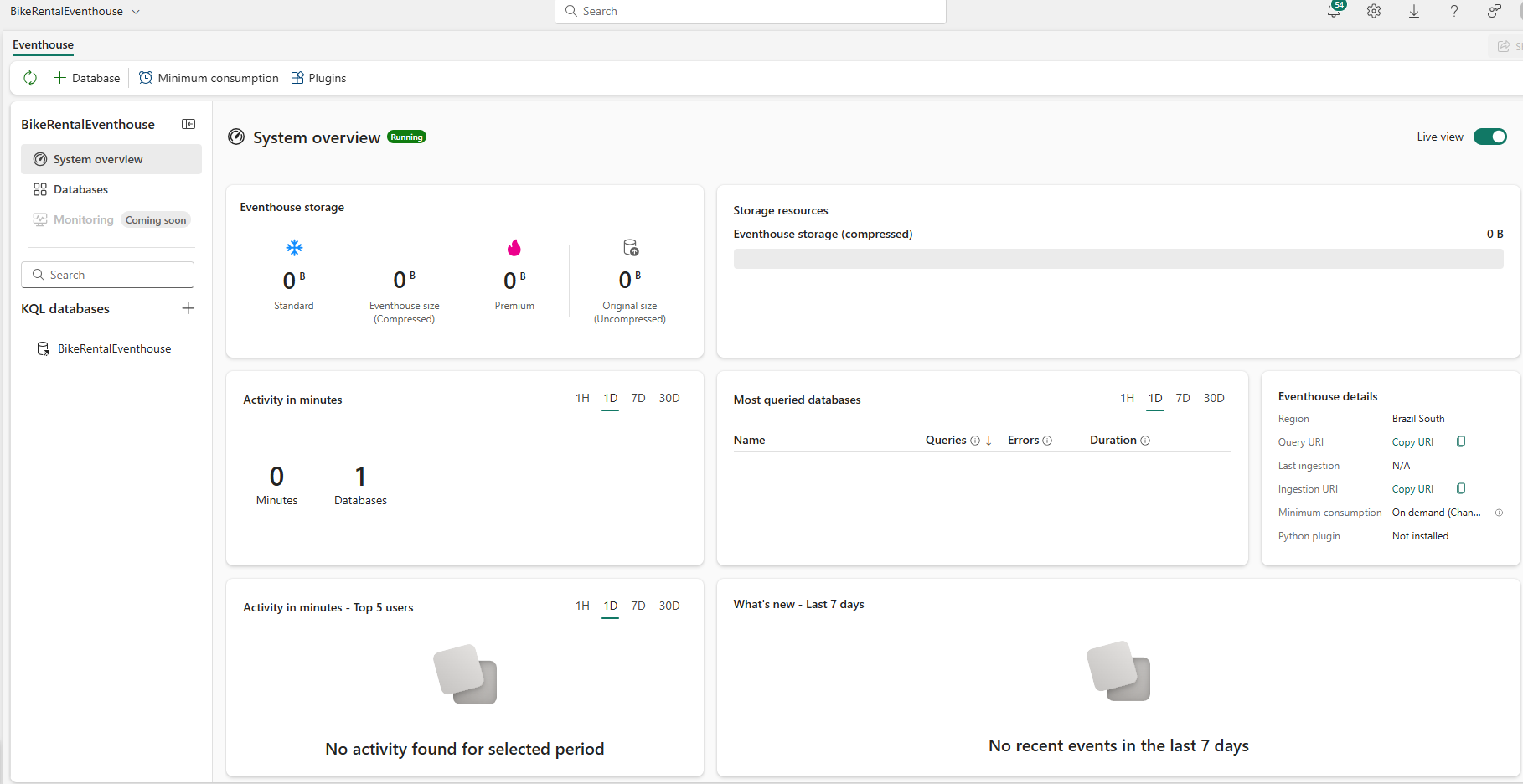The image size is (1523, 784).
Task: Click the Minimum consumption button
Action: click(x=209, y=78)
